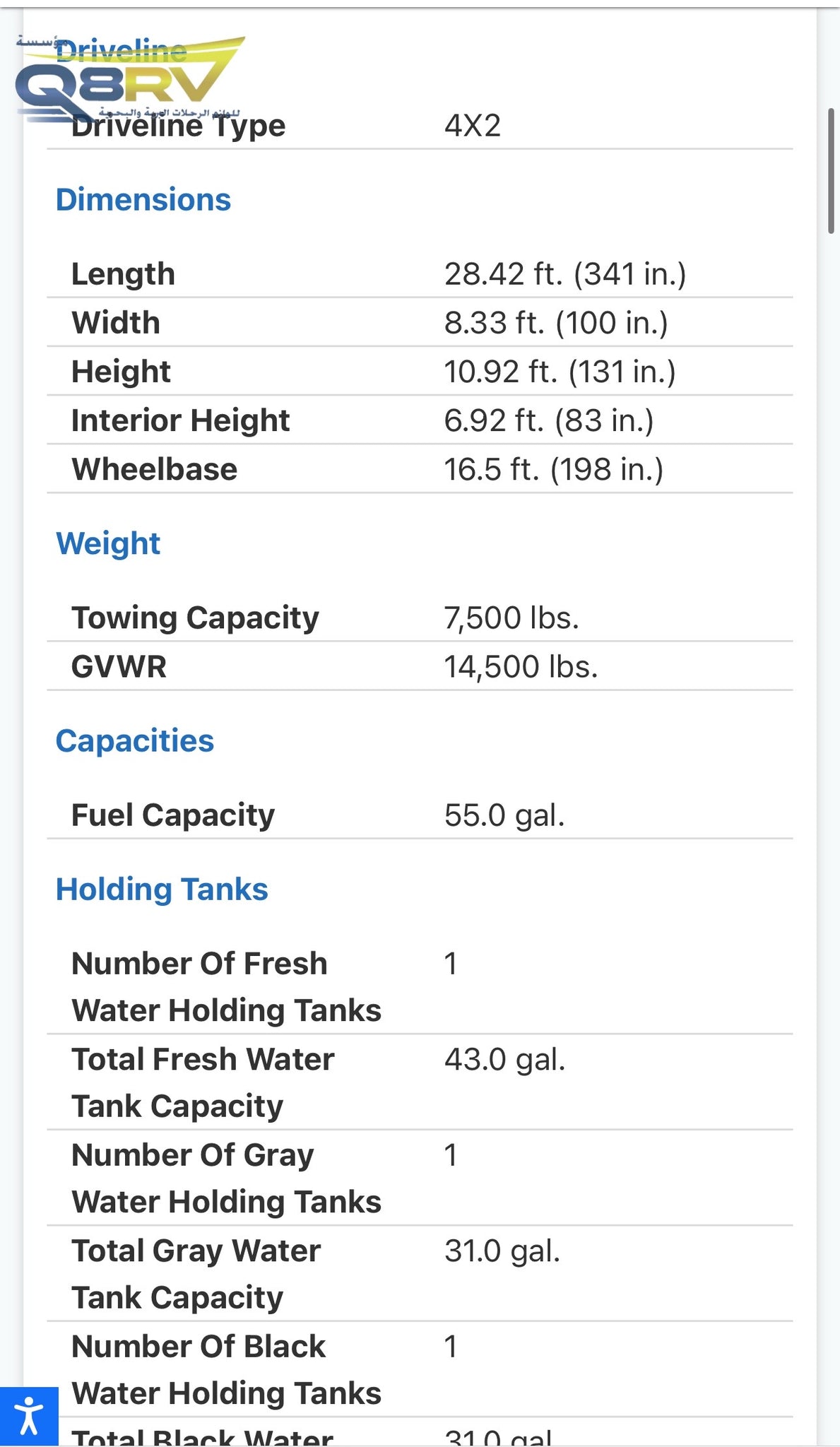Select the GVWR 14,500 lbs. value

point(521,667)
